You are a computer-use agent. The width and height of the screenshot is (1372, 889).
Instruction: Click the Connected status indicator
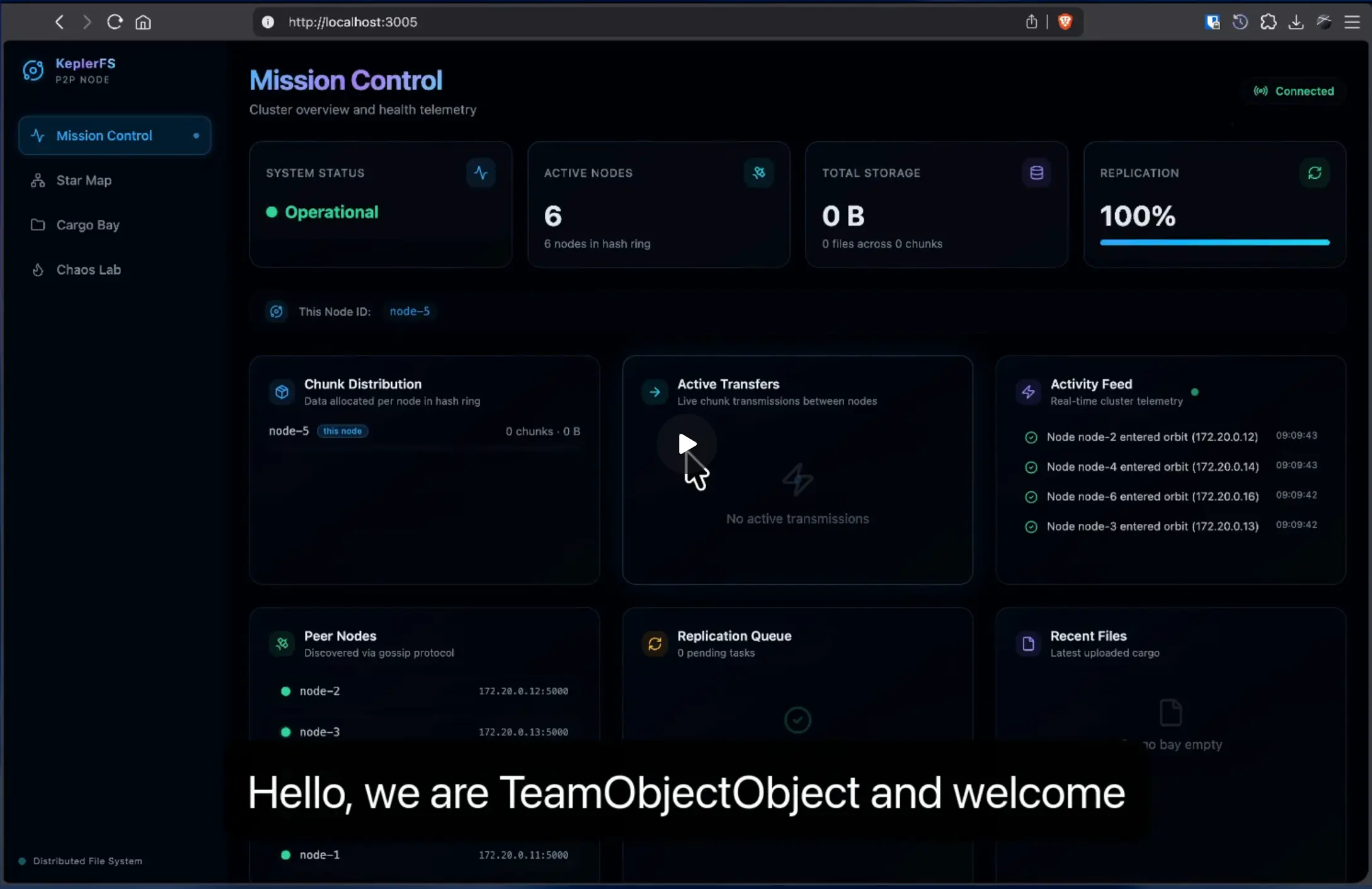pyautogui.click(x=1294, y=91)
